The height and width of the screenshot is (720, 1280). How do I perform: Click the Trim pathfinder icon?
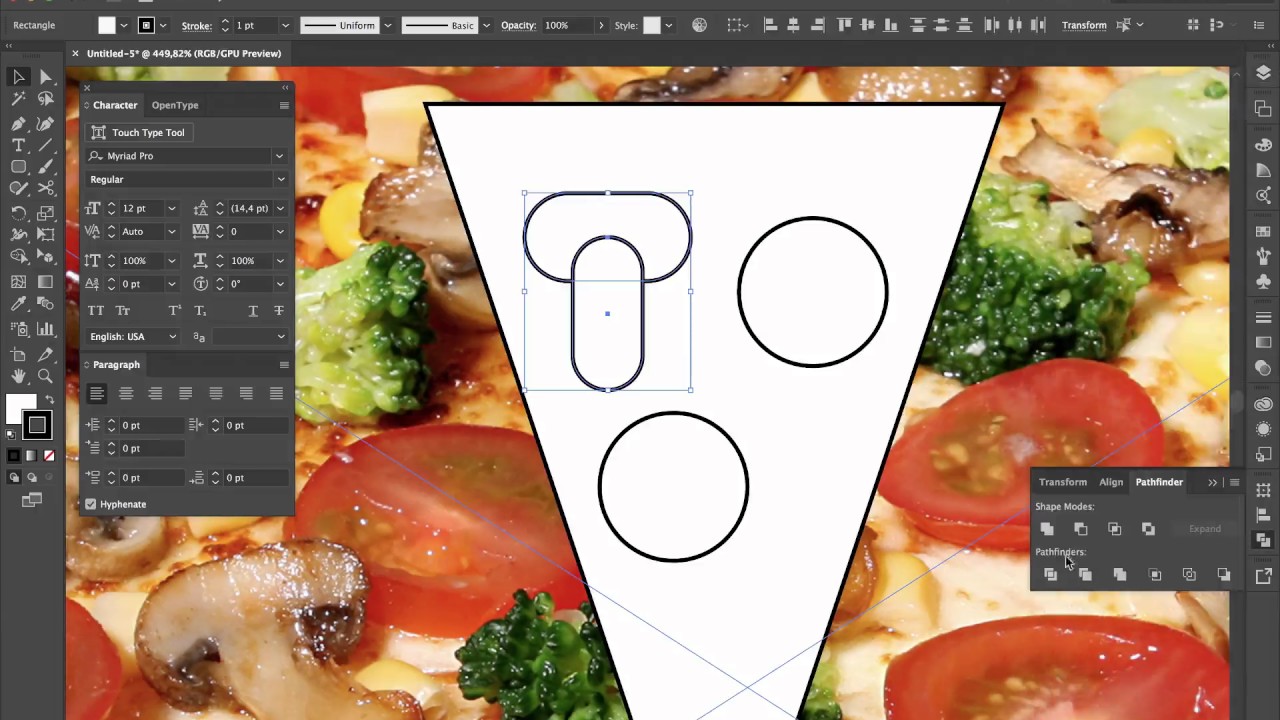click(x=1085, y=575)
